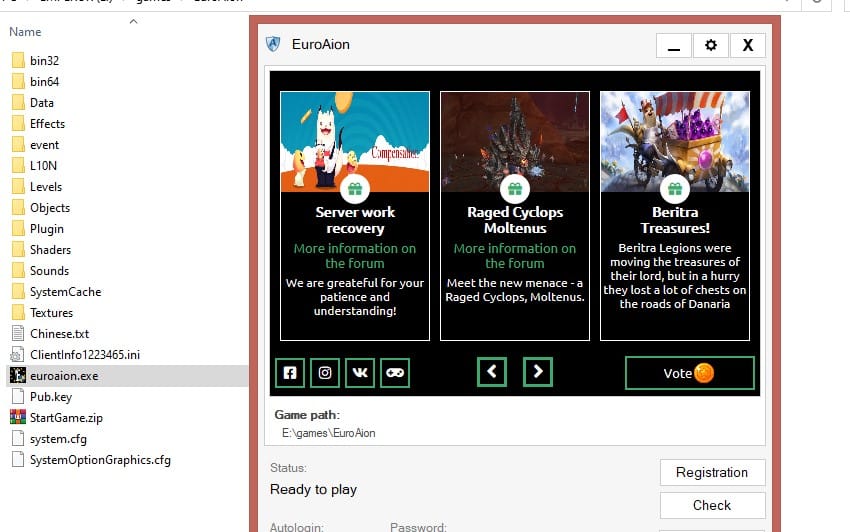Open the Facebook social link icon

coord(290,373)
